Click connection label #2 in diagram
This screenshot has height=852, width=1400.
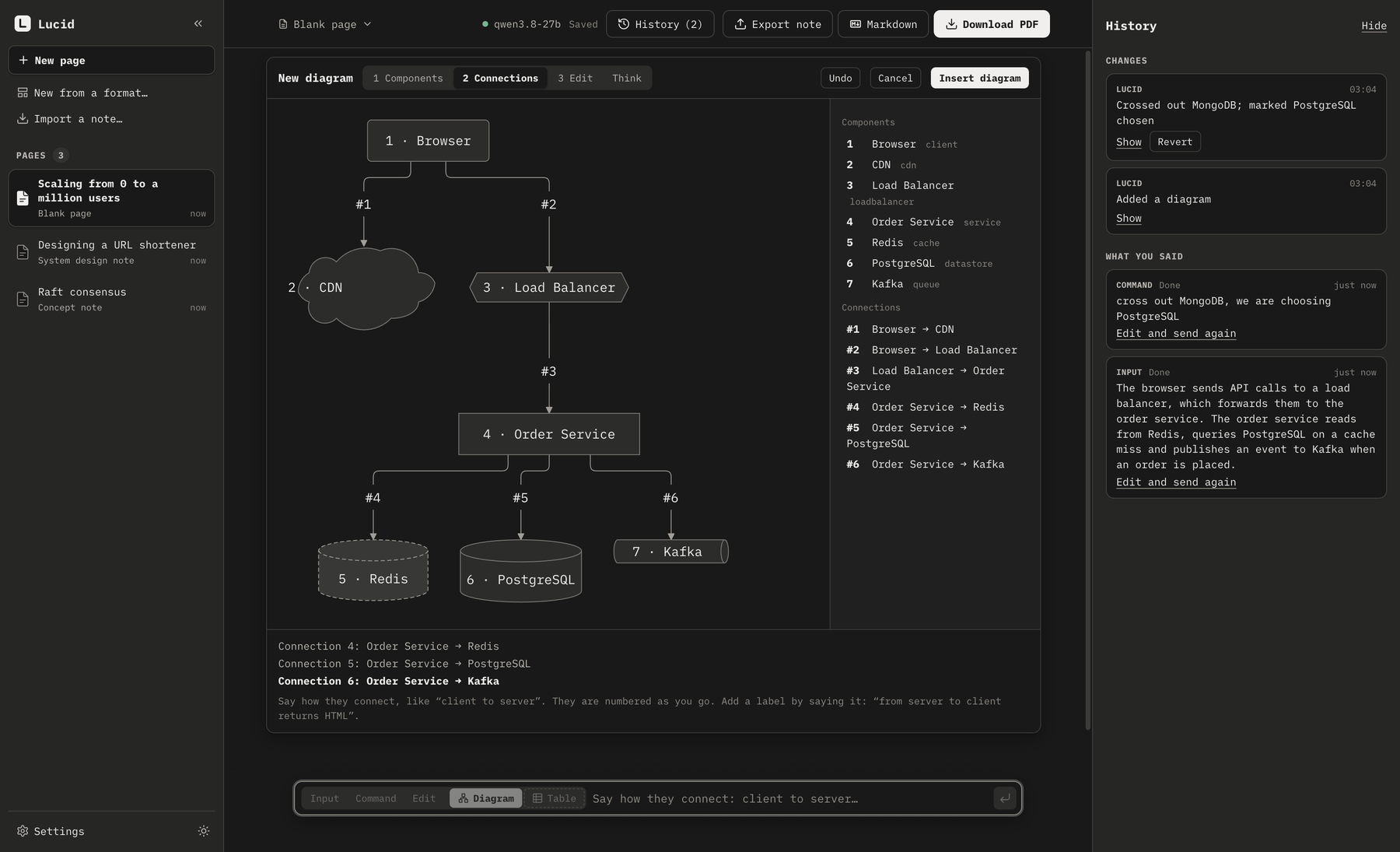549,204
